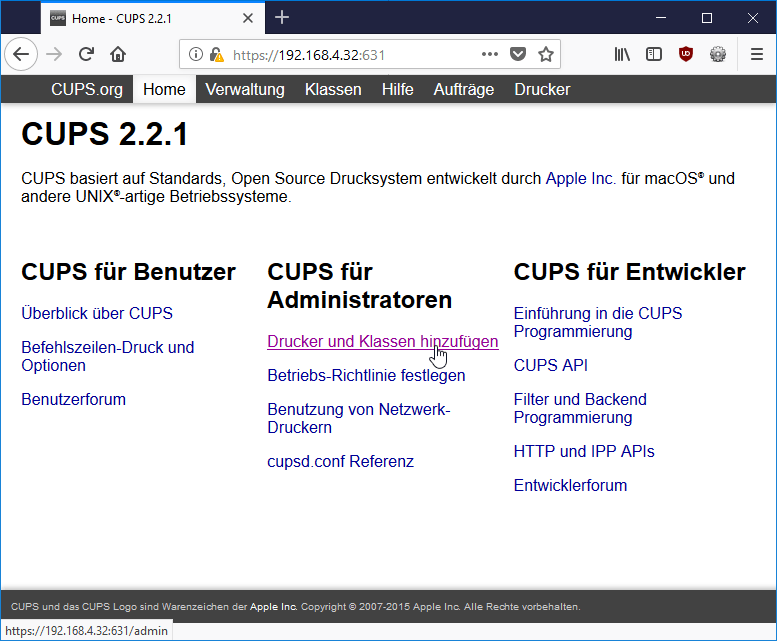777x641 pixels.
Task: Select the Home navigation tab
Action: tap(164, 89)
